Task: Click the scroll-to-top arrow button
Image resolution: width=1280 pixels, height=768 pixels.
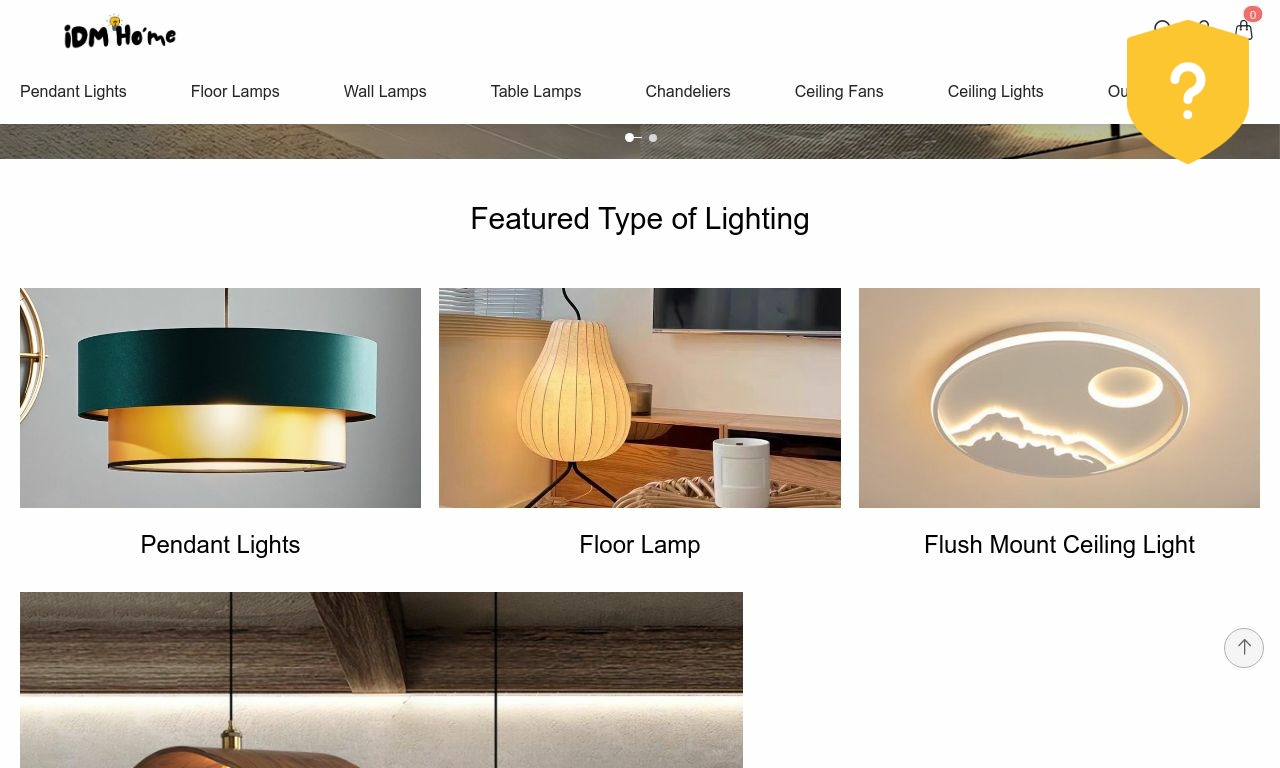Action: [1244, 648]
